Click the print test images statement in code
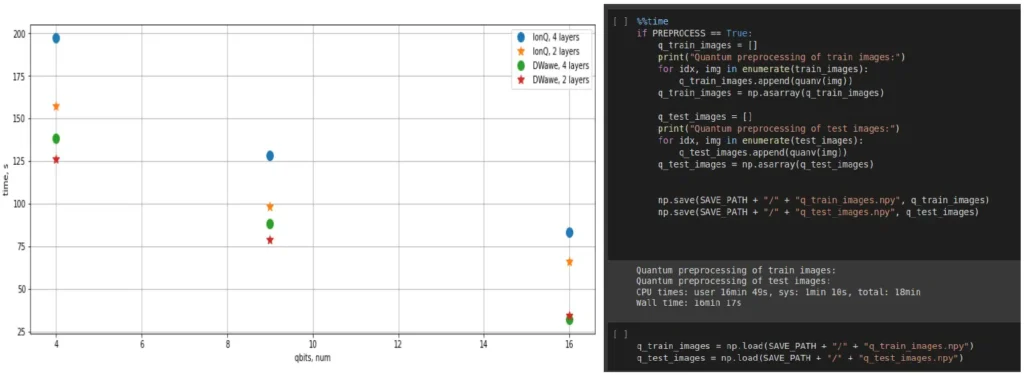Image resolution: width=1024 pixels, height=376 pixels. click(778, 129)
